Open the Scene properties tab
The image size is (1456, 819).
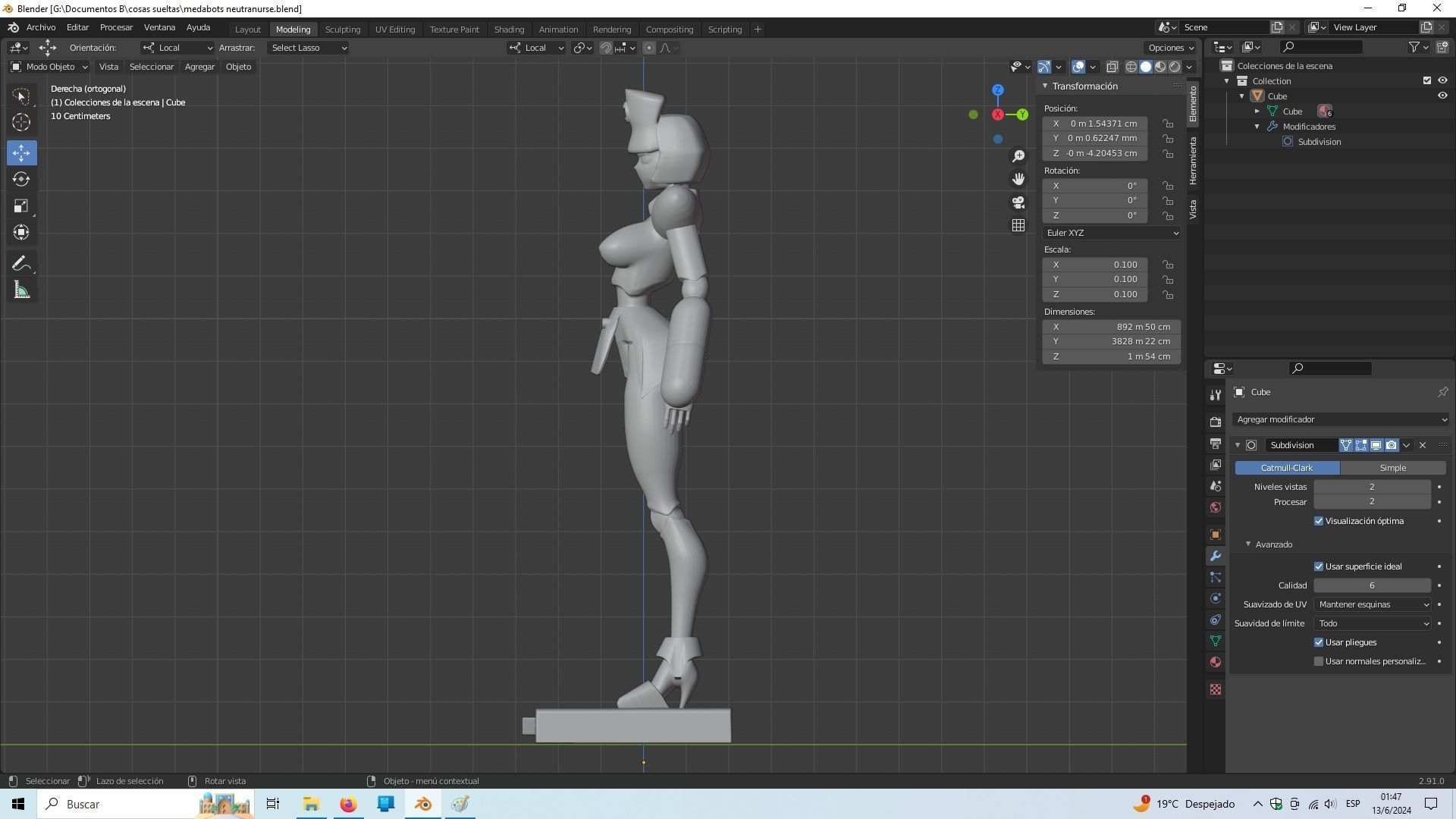[x=1216, y=486]
